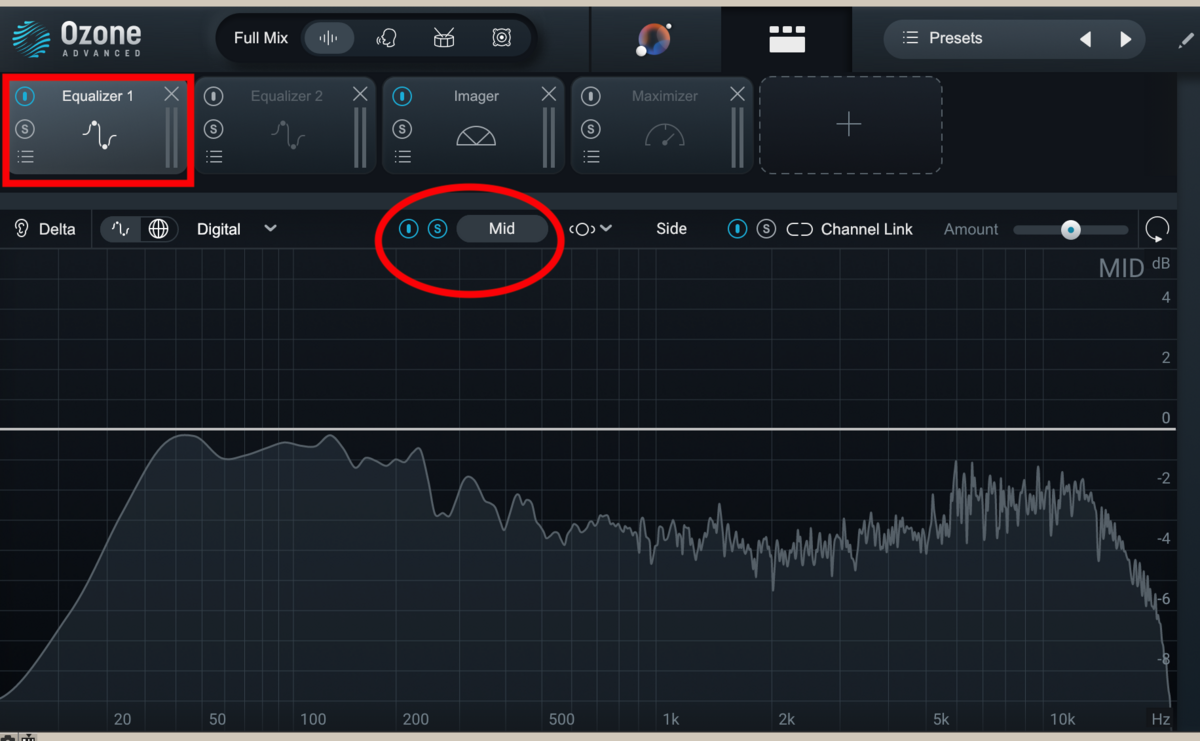The image size is (1200, 741).
Task: Open the module chain view icon
Action: coord(787,39)
